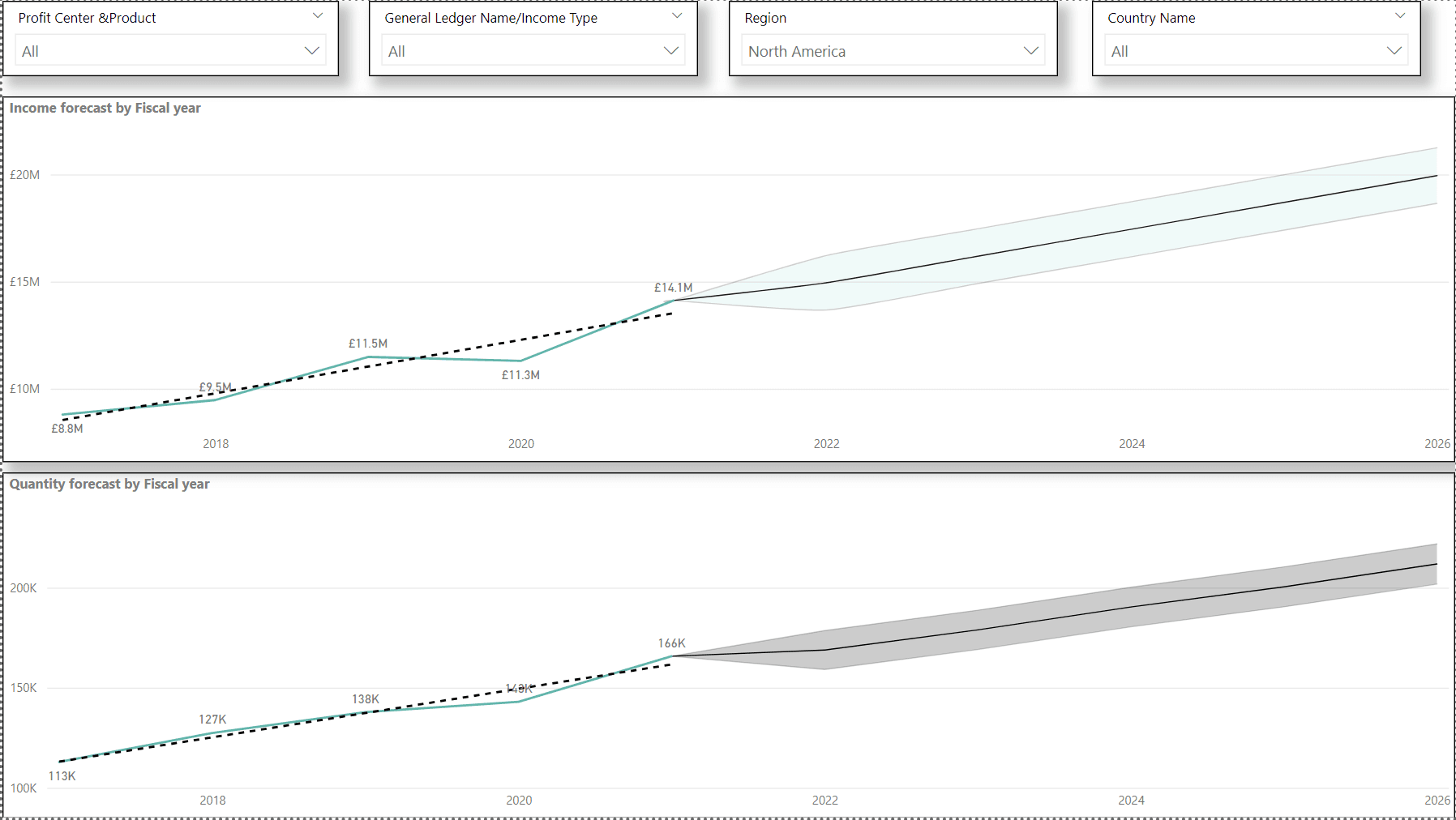Image resolution: width=1456 pixels, height=820 pixels.
Task: Click the quantity forecast confidence band
Action: coord(1135,592)
